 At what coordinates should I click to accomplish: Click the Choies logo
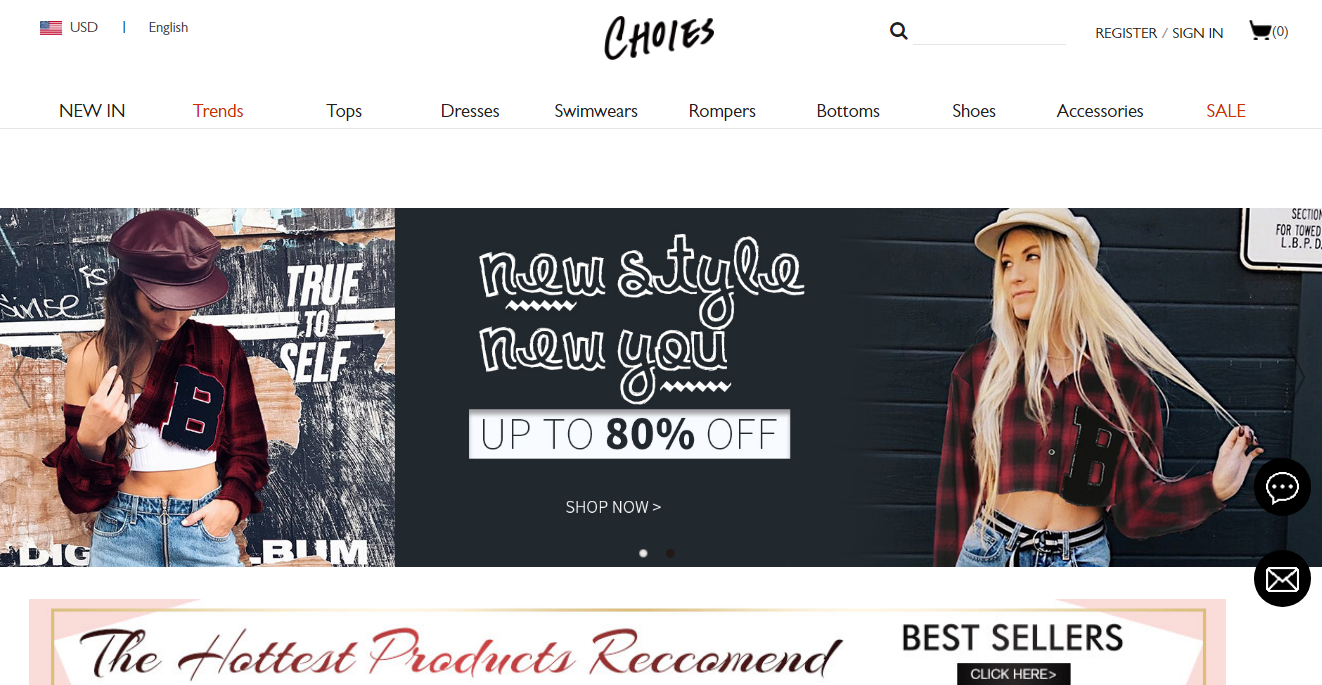click(x=659, y=38)
